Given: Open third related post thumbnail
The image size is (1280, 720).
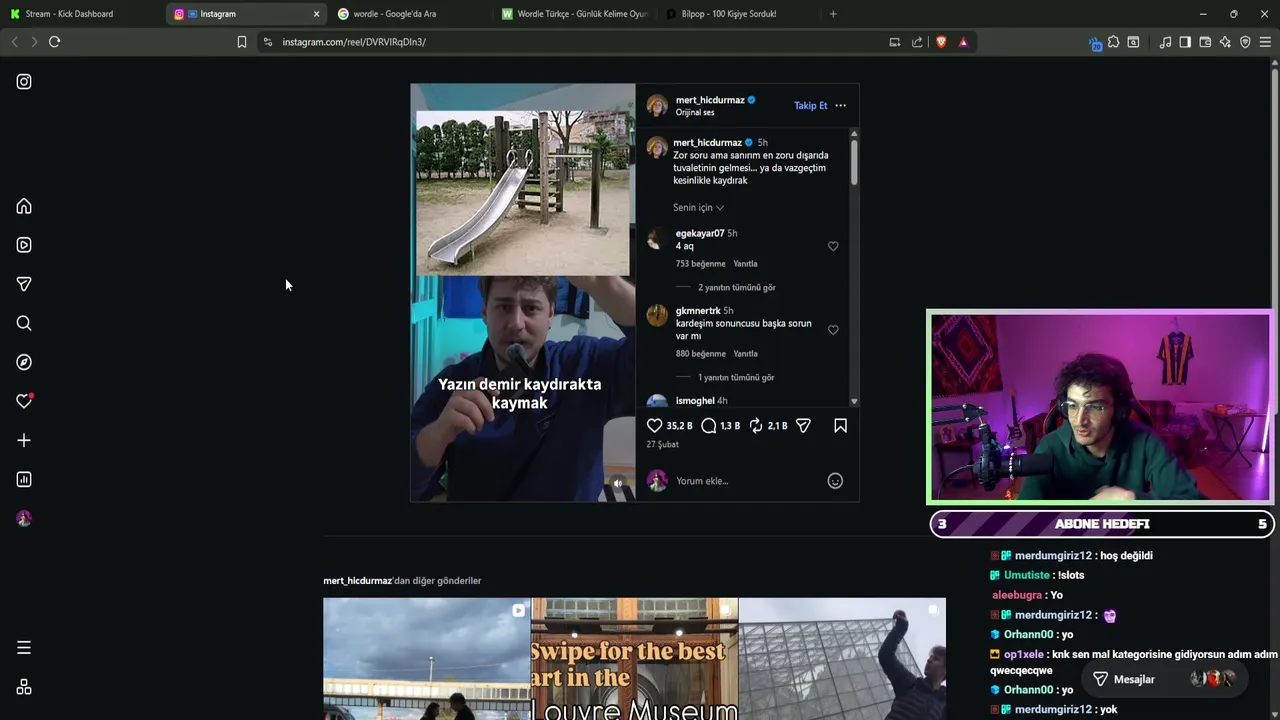Looking at the screenshot, I should pyautogui.click(x=842, y=659).
